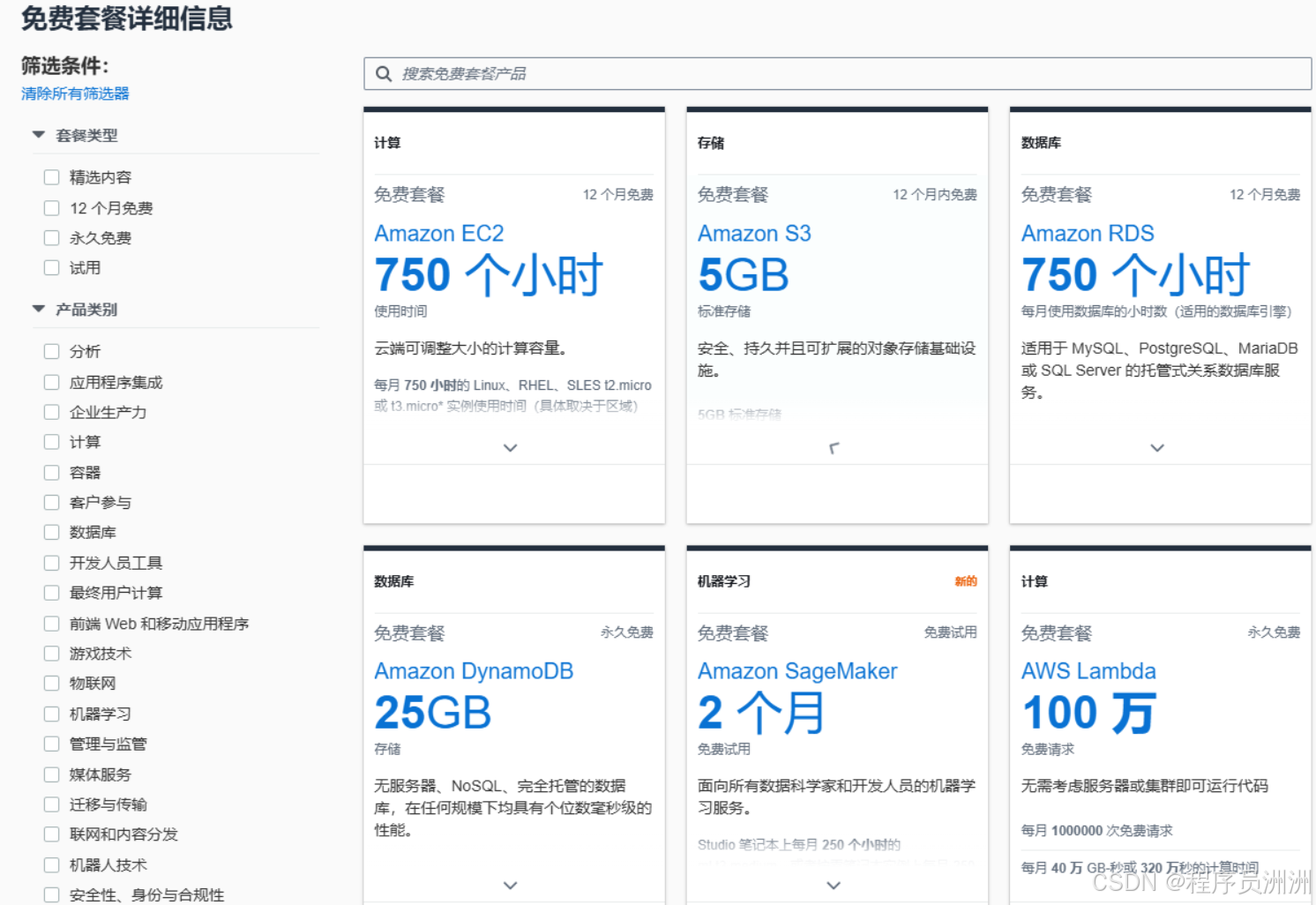Viewport: 1316px width, 905px height.
Task: Click the SageMaker "2 个月" headline
Action: click(x=761, y=713)
